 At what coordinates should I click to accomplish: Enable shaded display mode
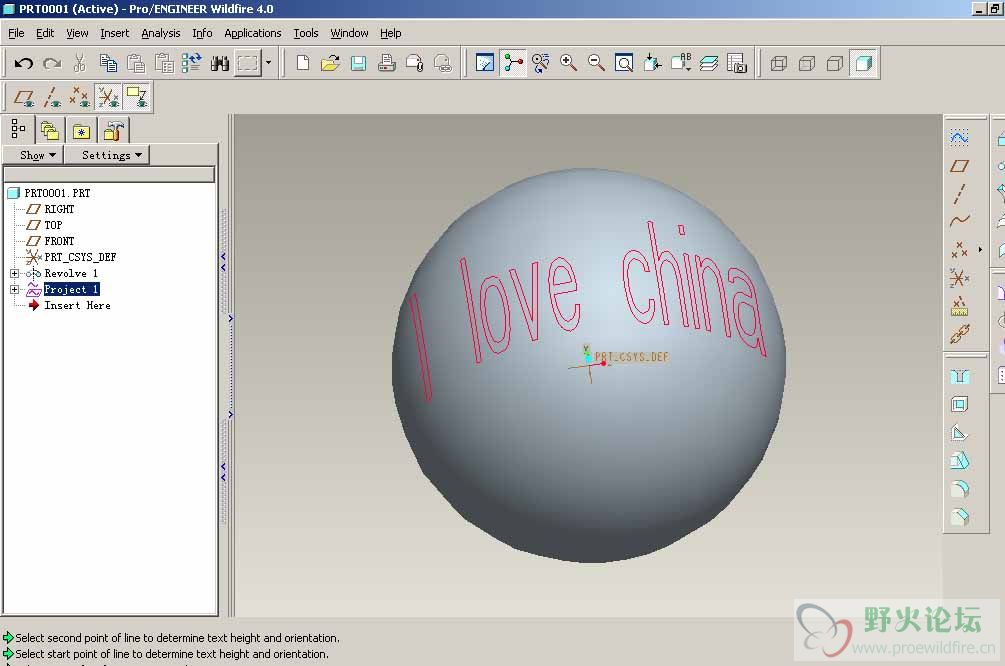point(864,63)
